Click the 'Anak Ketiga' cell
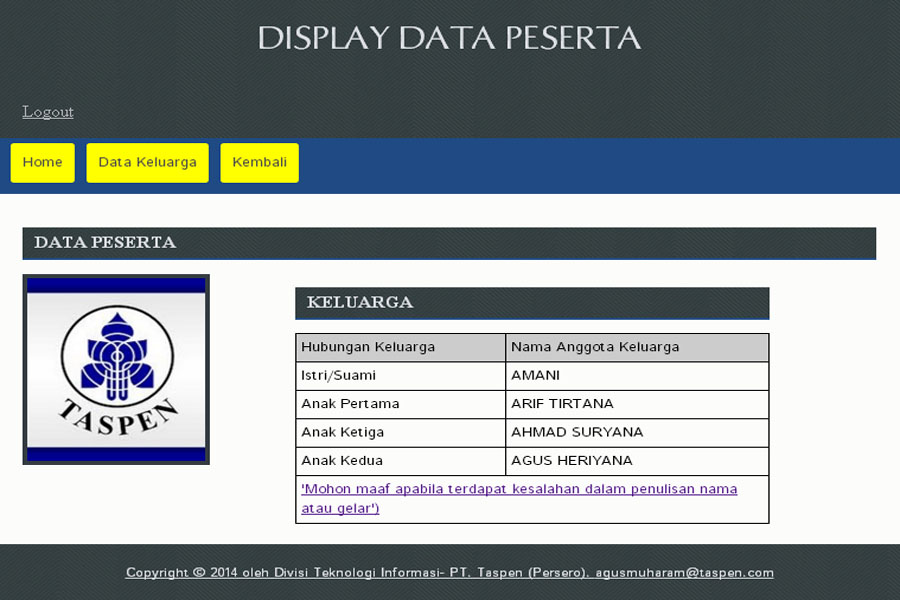The height and width of the screenshot is (600, 900). (x=401, y=432)
